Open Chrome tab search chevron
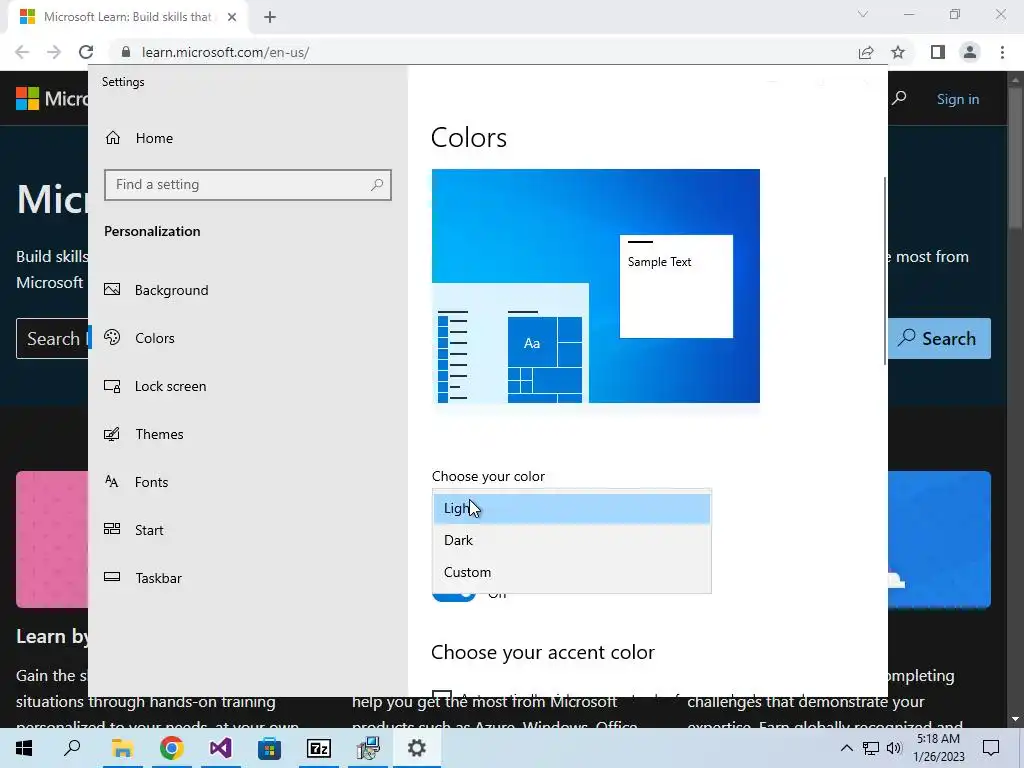 coord(863,14)
